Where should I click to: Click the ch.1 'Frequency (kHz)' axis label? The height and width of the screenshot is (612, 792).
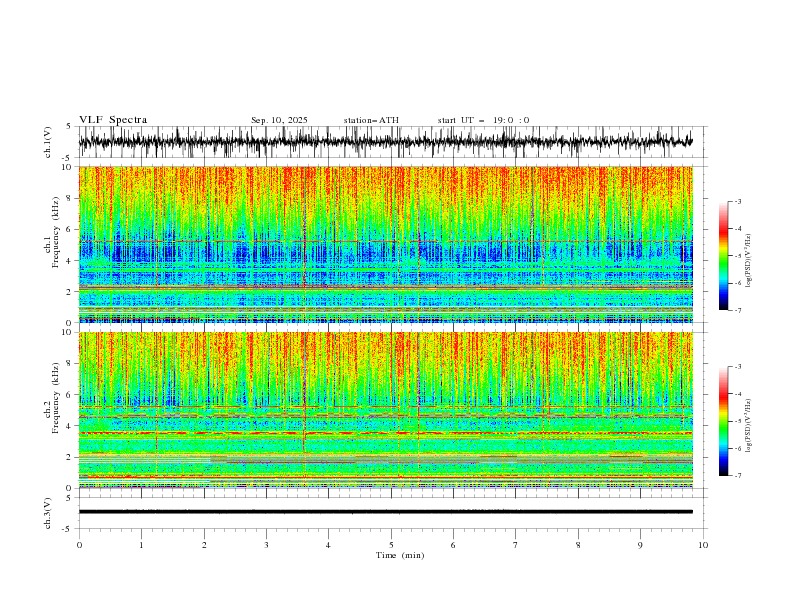click(56, 232)
